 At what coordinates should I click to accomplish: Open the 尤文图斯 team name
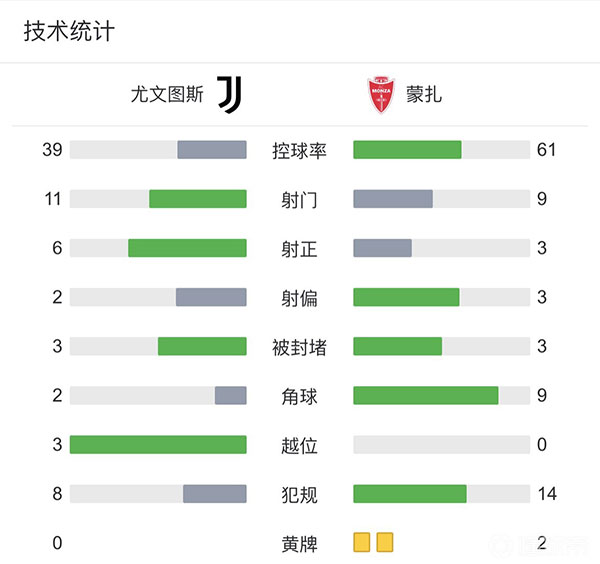click(167, 95)
